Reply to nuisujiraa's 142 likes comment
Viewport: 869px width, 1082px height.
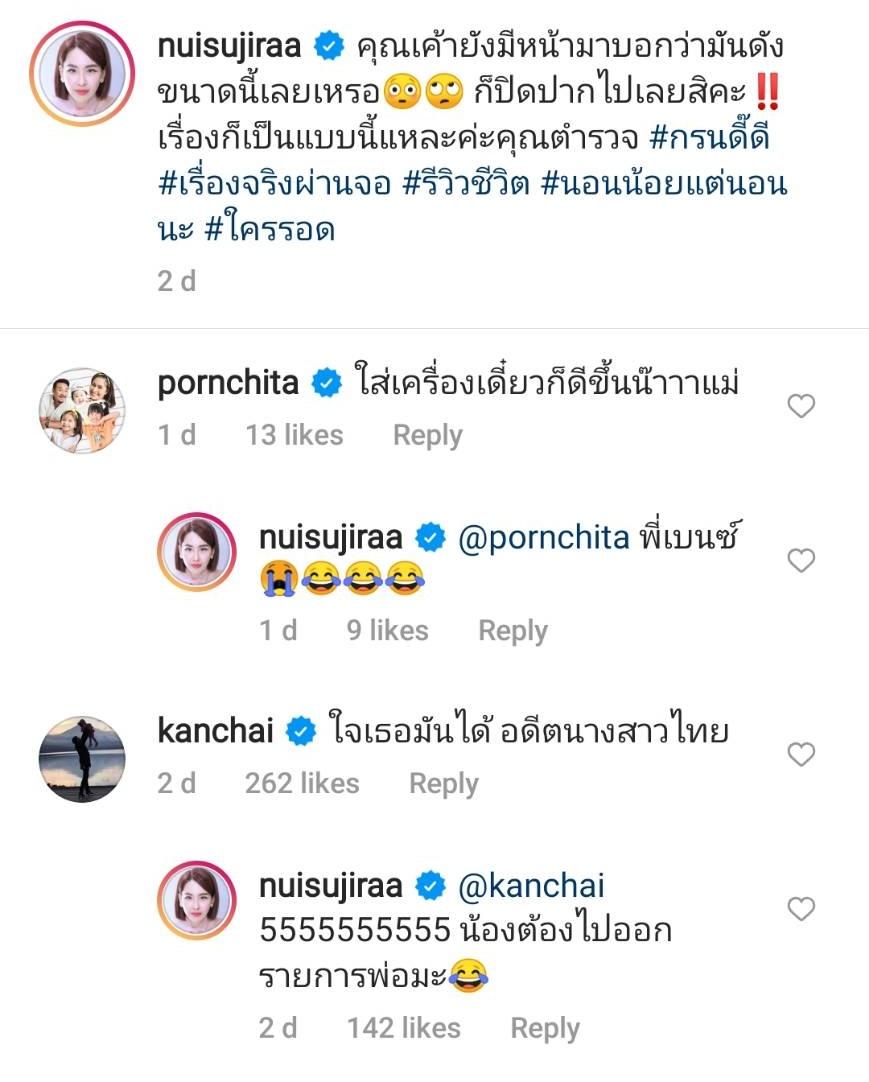click(x=544, y=1028)
